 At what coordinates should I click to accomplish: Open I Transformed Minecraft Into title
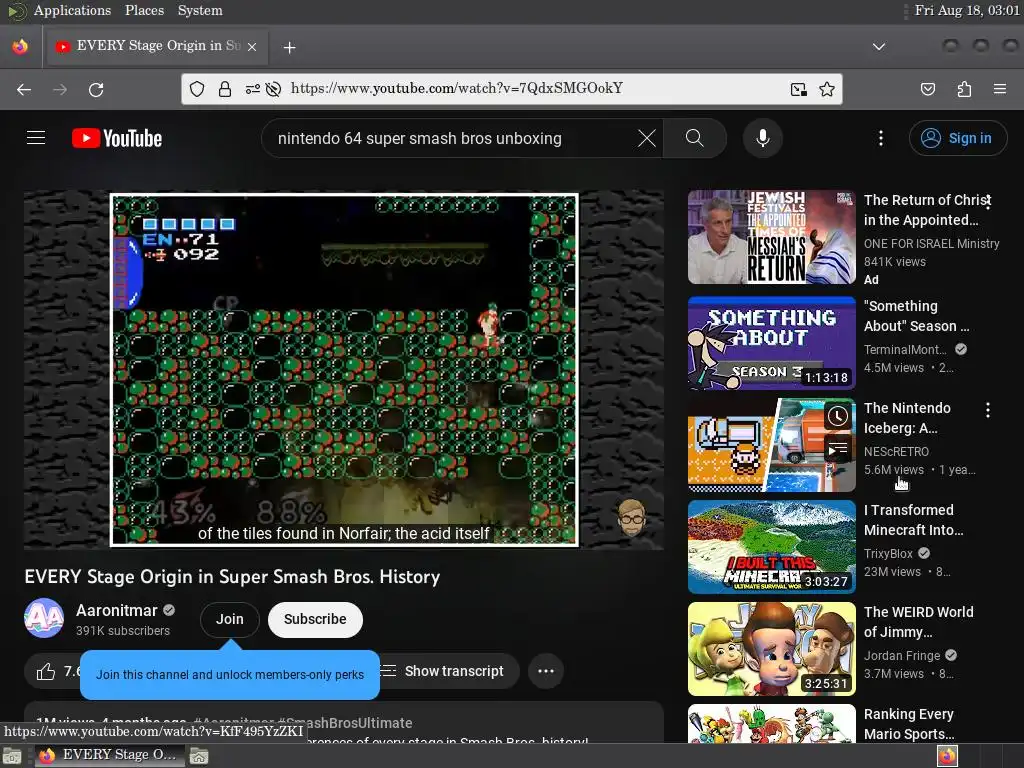(914, 520)
